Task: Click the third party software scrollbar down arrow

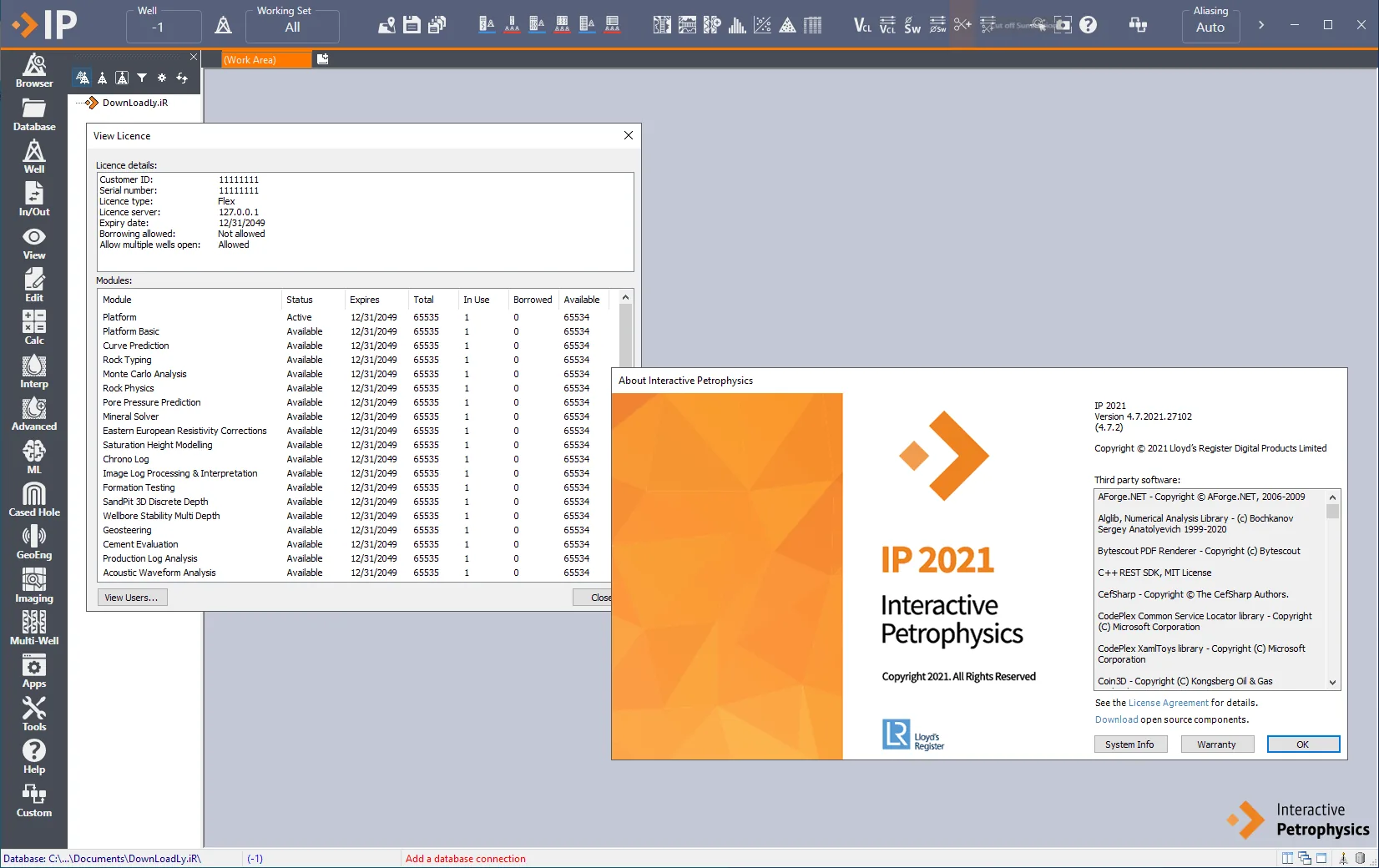Action: 1332,682
